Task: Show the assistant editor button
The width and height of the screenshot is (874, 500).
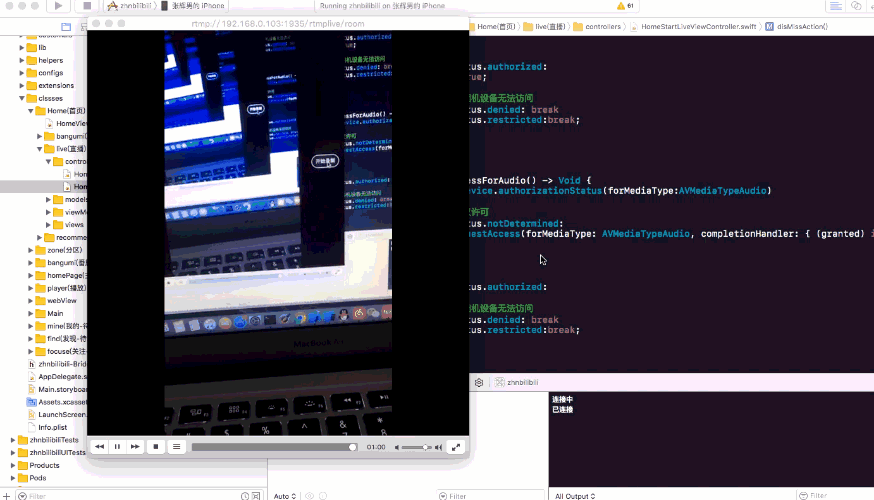Action: click(856, 6)
